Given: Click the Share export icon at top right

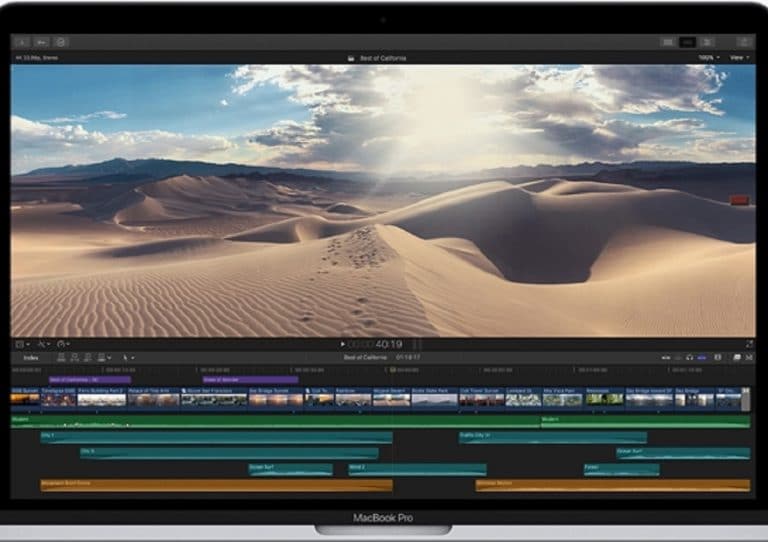Looking at the screenshot, I should pyautogui.click(x=744, y=42).
